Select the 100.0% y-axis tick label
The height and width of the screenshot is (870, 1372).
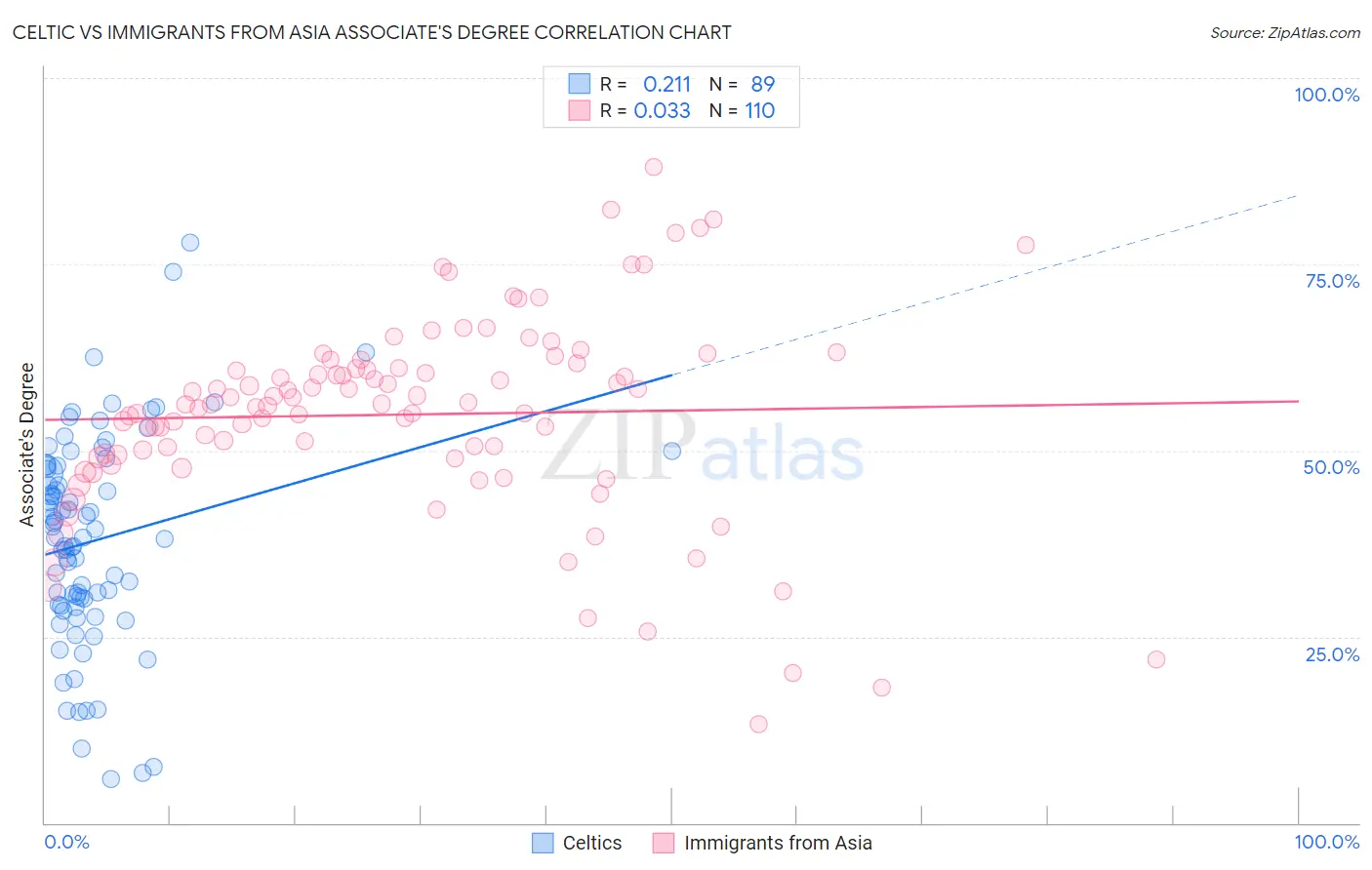pyautogui.click(x=1326, y=95)
